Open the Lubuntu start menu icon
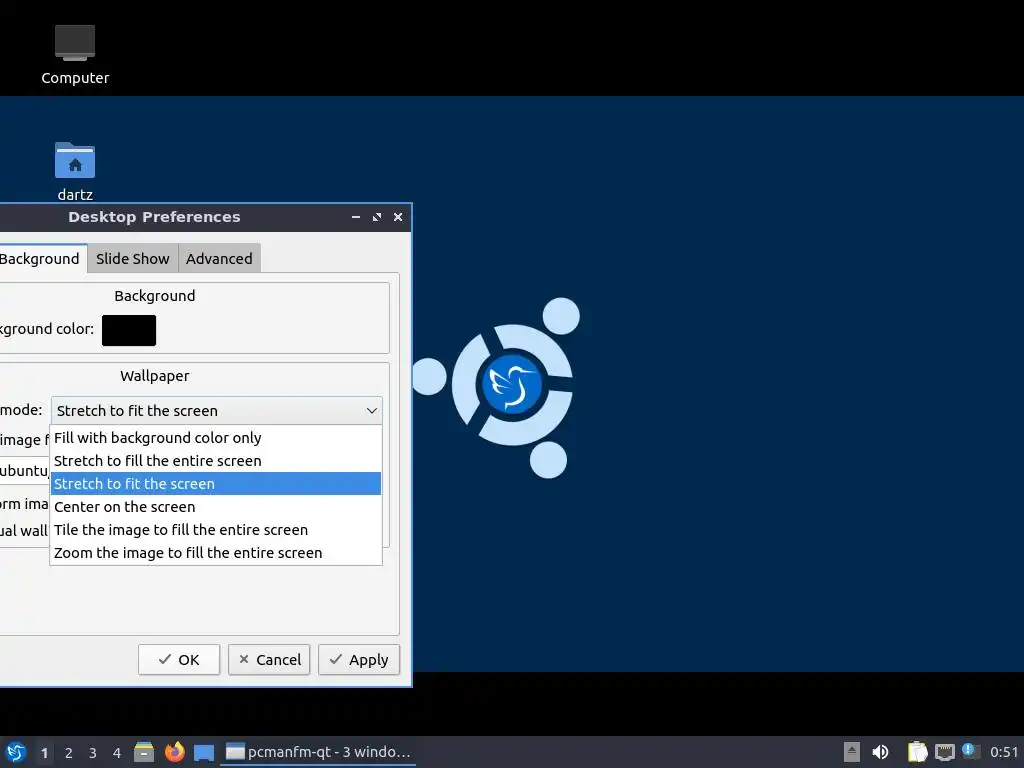Viewport: 1024px width, 768px height. [16, 752]
